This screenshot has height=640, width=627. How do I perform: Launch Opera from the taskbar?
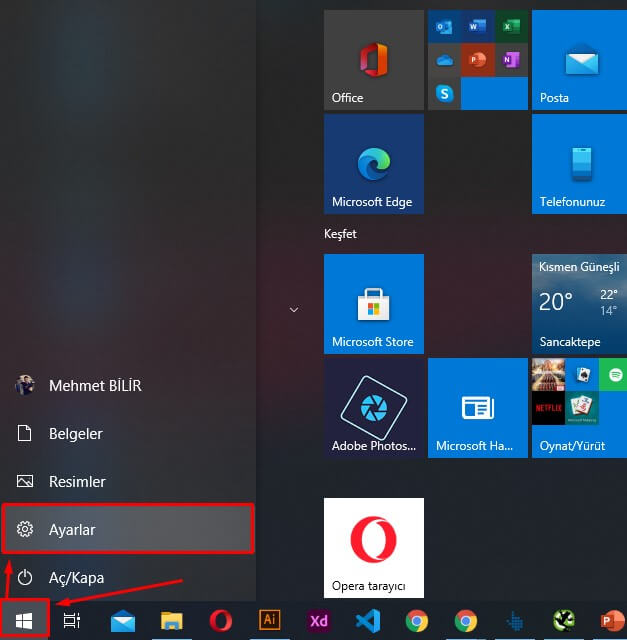[x=221, y=621]
